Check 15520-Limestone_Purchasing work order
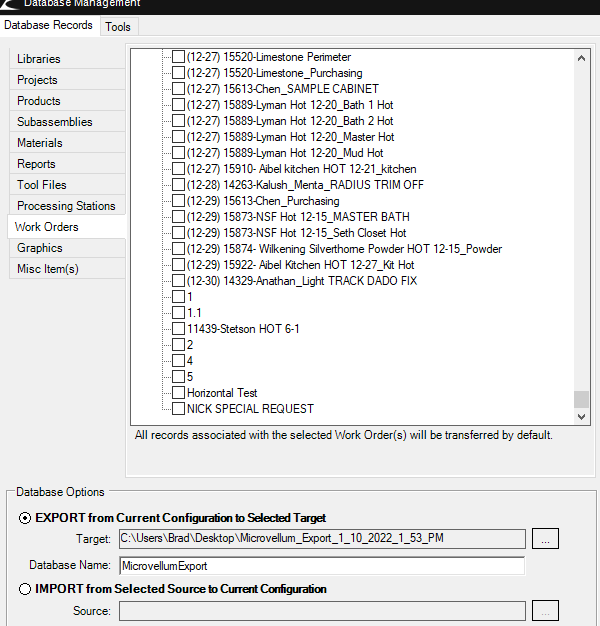The height and width of the screenshot is (626, 600). 178,73
